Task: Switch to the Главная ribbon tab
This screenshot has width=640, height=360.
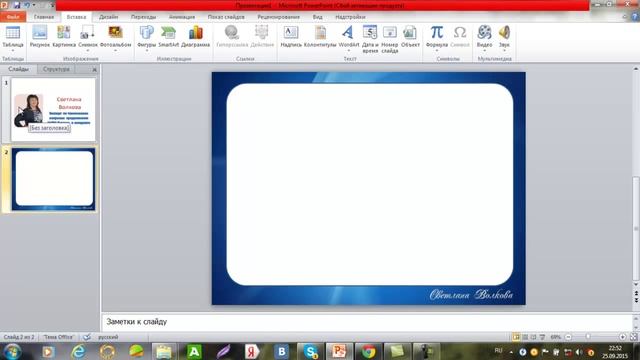Action: tap(44, 17)
